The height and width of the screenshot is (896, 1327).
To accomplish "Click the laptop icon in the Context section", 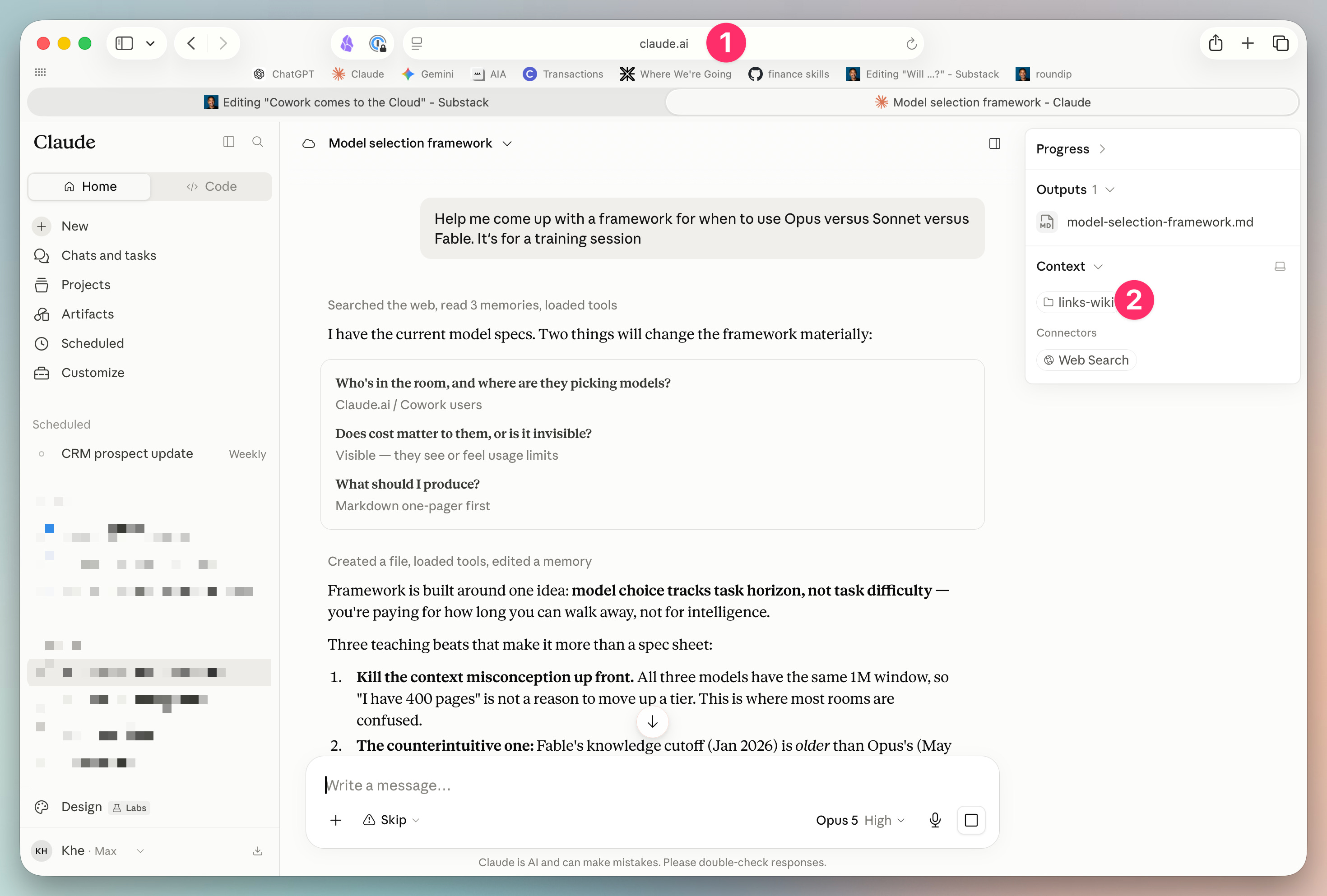I will [x=1280, y=267].
